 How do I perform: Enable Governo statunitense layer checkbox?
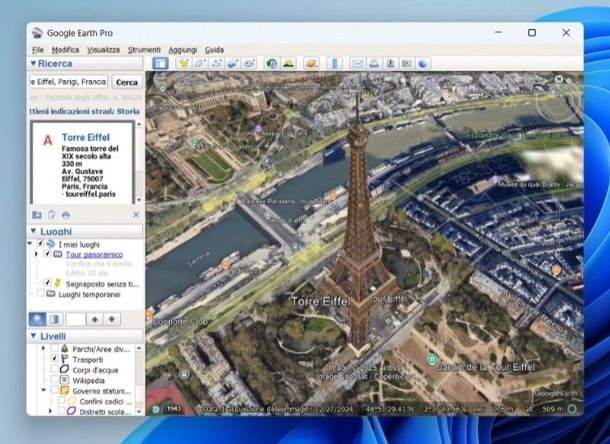(54, 390)
